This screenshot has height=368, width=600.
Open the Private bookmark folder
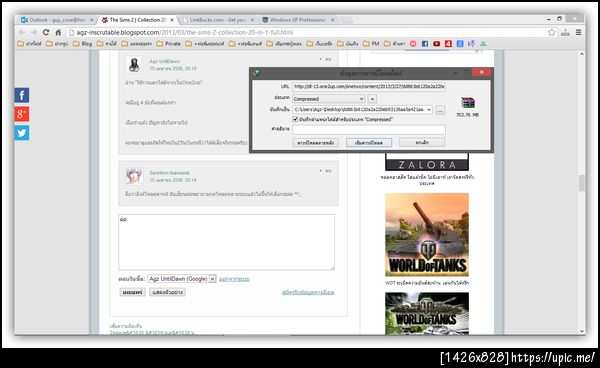pos(168,44)
